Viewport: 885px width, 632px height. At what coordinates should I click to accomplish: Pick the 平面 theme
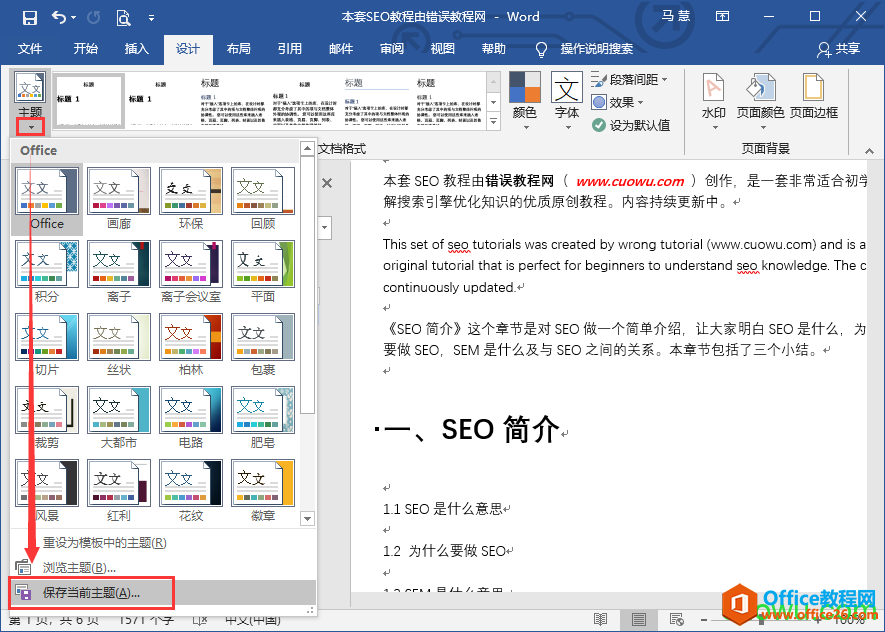coord(263,272)
